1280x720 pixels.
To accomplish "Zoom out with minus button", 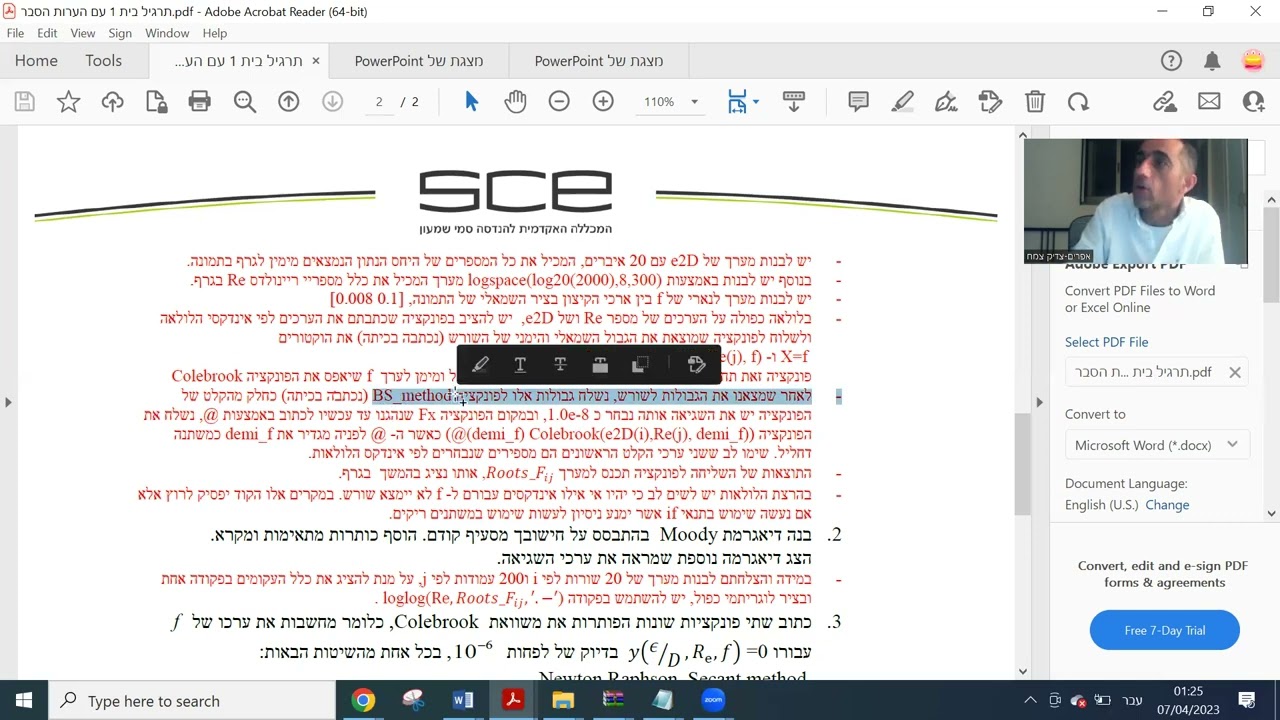I will pos(559,101).
